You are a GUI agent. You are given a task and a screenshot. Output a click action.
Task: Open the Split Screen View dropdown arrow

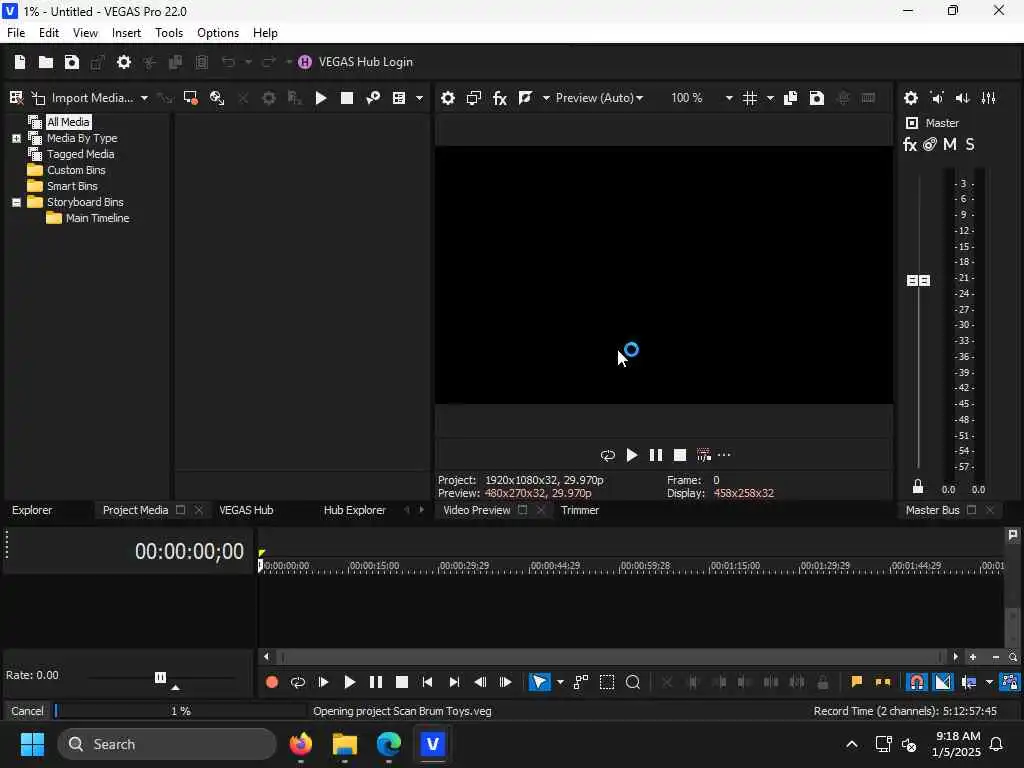546,98
